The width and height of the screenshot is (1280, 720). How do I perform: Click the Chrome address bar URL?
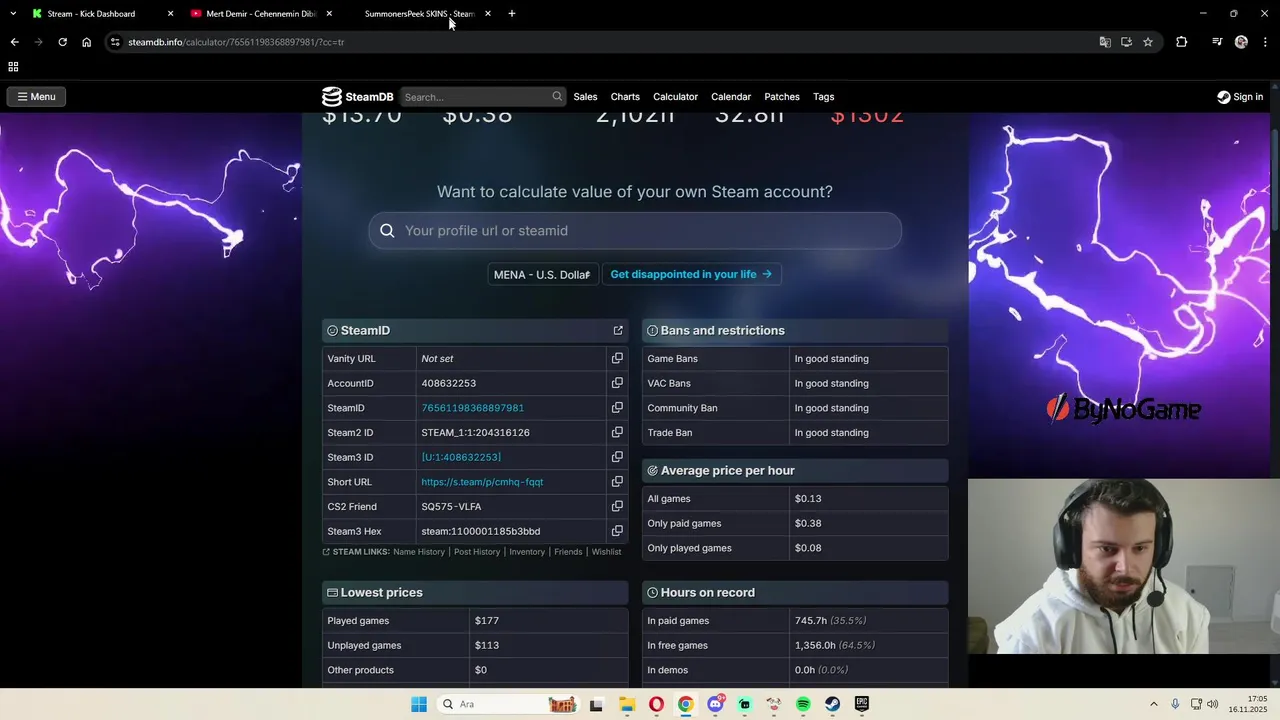point(236,42)
